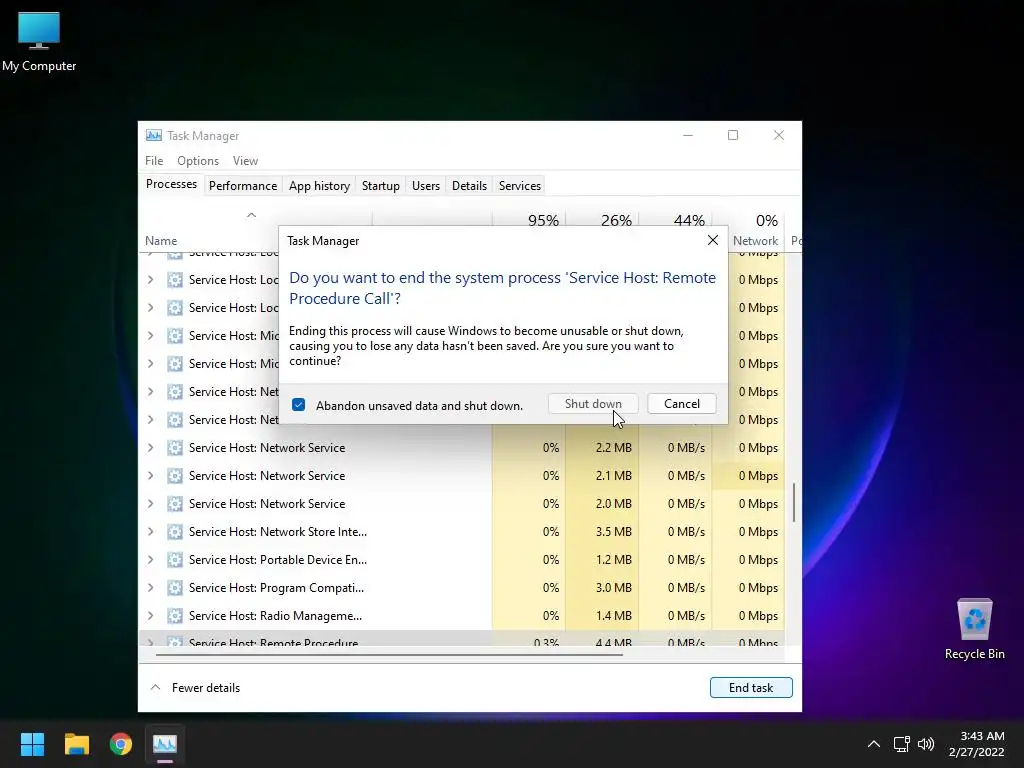Screen dimensions: 1024x768
Task: Click Cancel in the dialog
Action: [x=682, y=404]
